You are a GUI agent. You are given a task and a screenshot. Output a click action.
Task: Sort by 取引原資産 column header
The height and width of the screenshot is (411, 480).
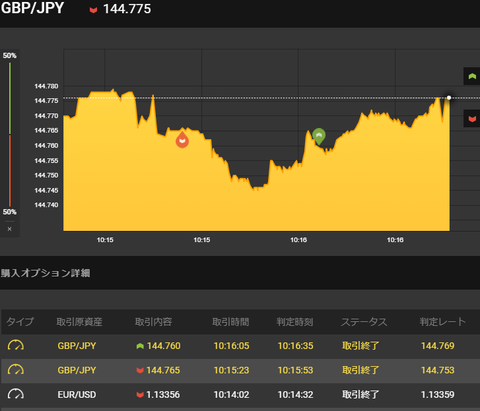click(x=79, y=322)
